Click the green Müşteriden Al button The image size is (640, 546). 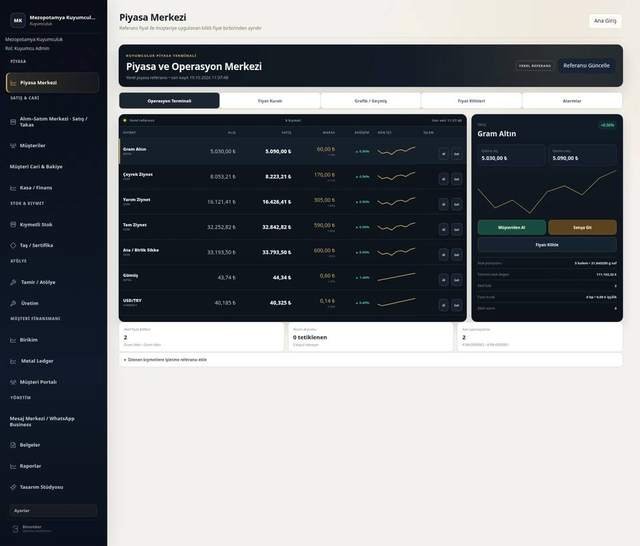[x=511, y=227]
